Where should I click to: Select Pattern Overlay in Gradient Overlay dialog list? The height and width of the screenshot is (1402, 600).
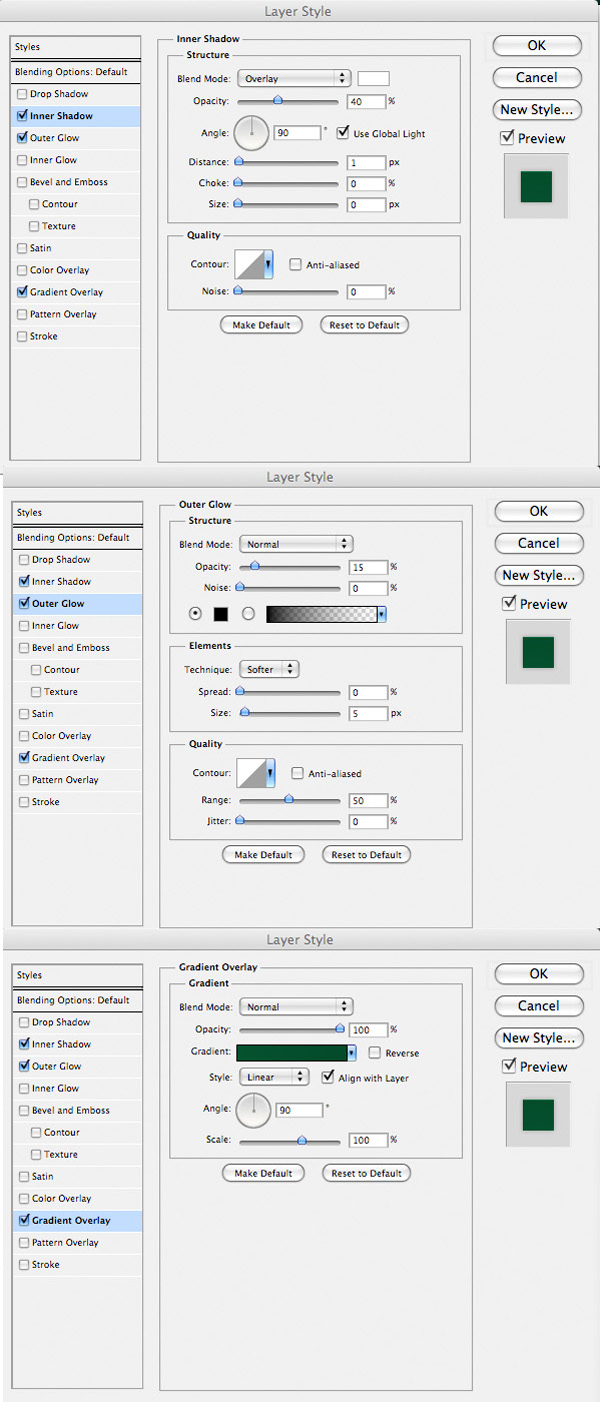tap(77, 1243)
